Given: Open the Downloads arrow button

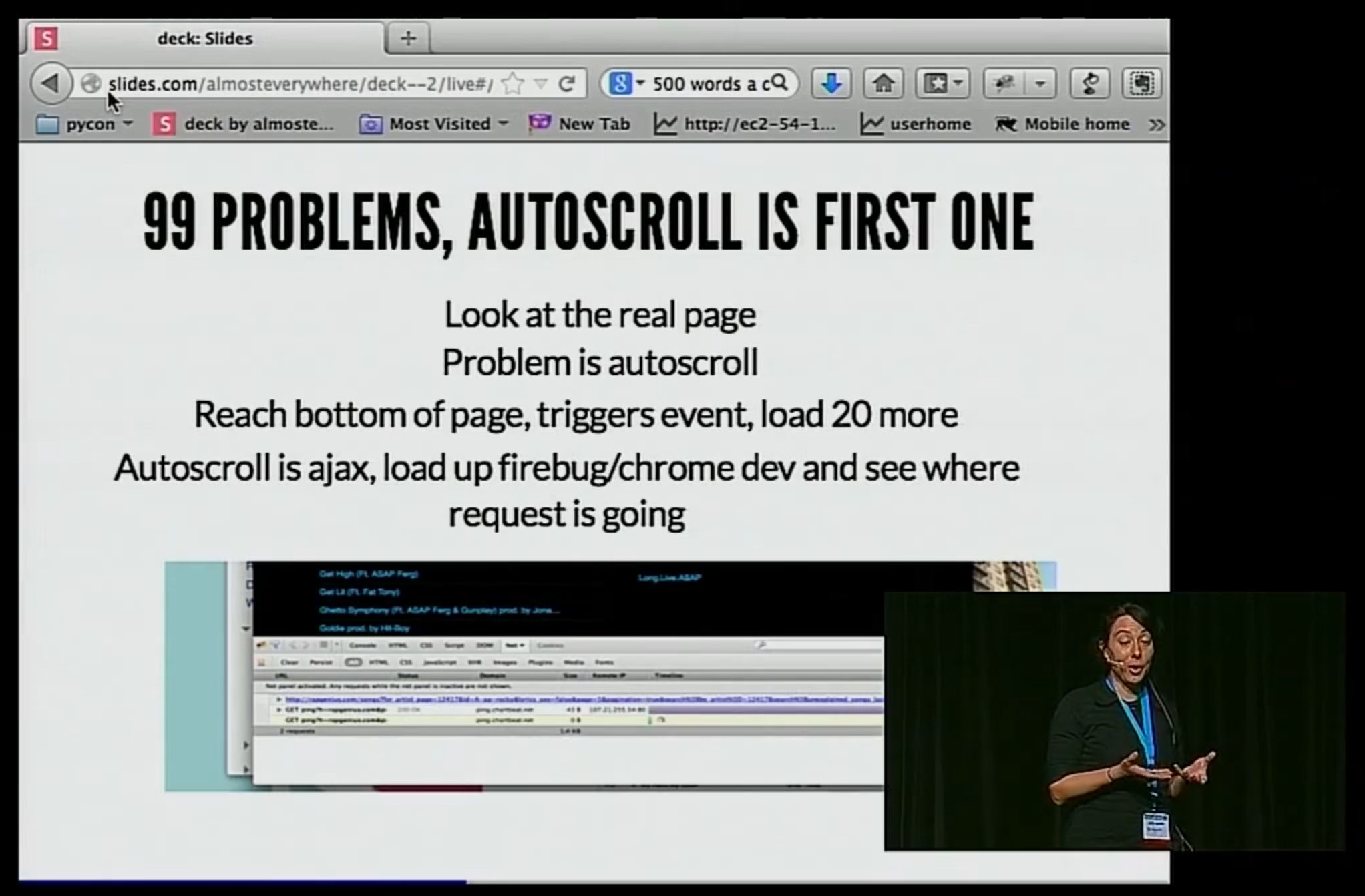Looking at the screenshot, I should (831, 83).
